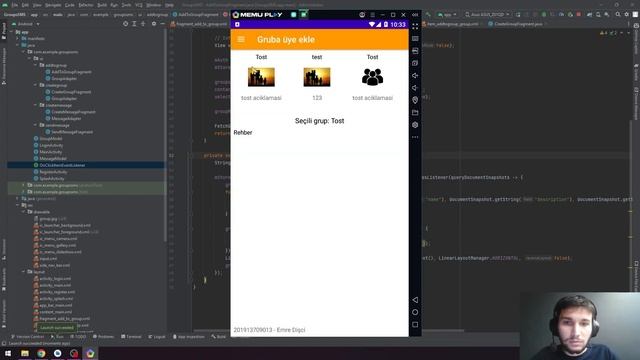The height and width of the screenshot is (360, 640).
Task: Collapse the createmessage package
Action: [36, 105]
